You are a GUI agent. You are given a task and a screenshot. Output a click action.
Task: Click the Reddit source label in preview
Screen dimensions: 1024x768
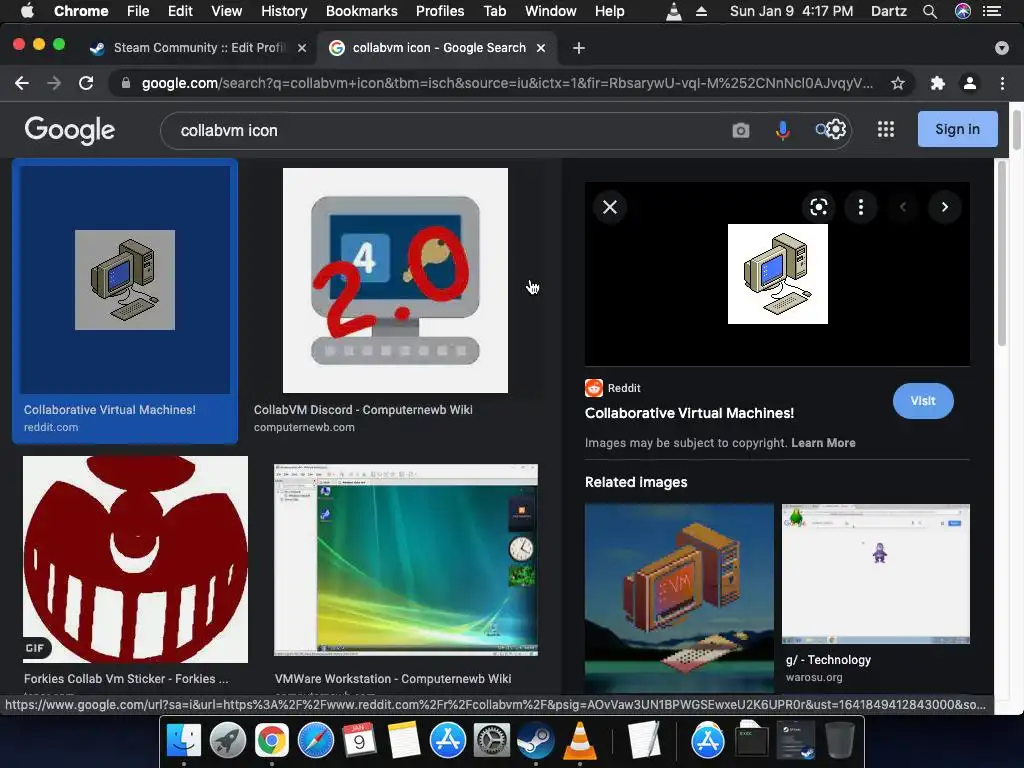[613, 388]
